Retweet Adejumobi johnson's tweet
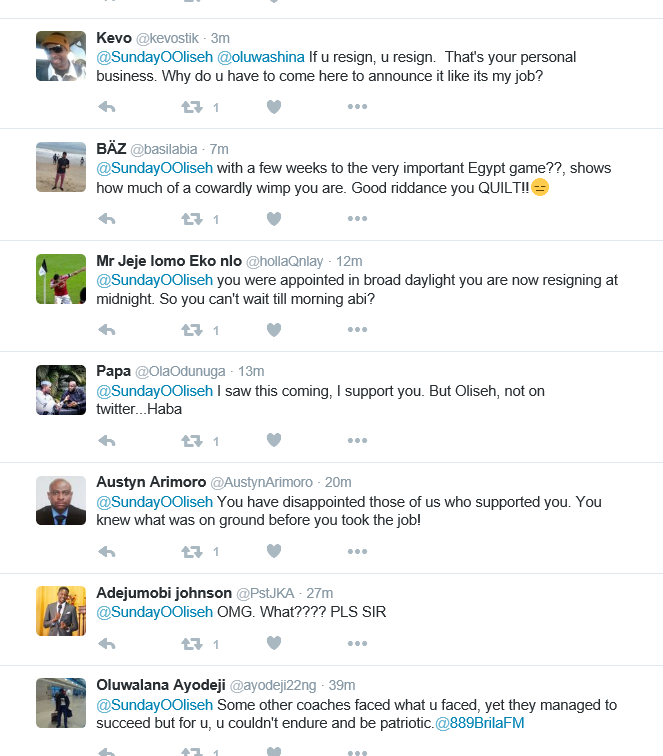The image size is (663, 756). tap(192, 644)
